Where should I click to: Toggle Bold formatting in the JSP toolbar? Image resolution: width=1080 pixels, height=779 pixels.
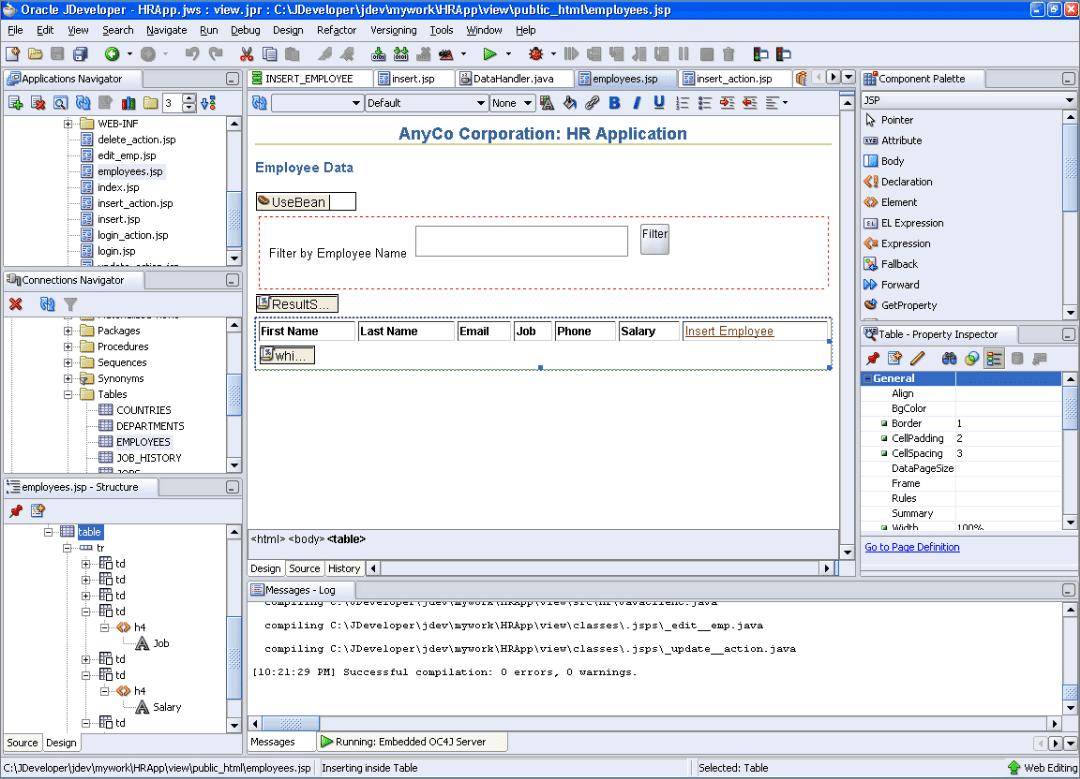click(616, 102)
